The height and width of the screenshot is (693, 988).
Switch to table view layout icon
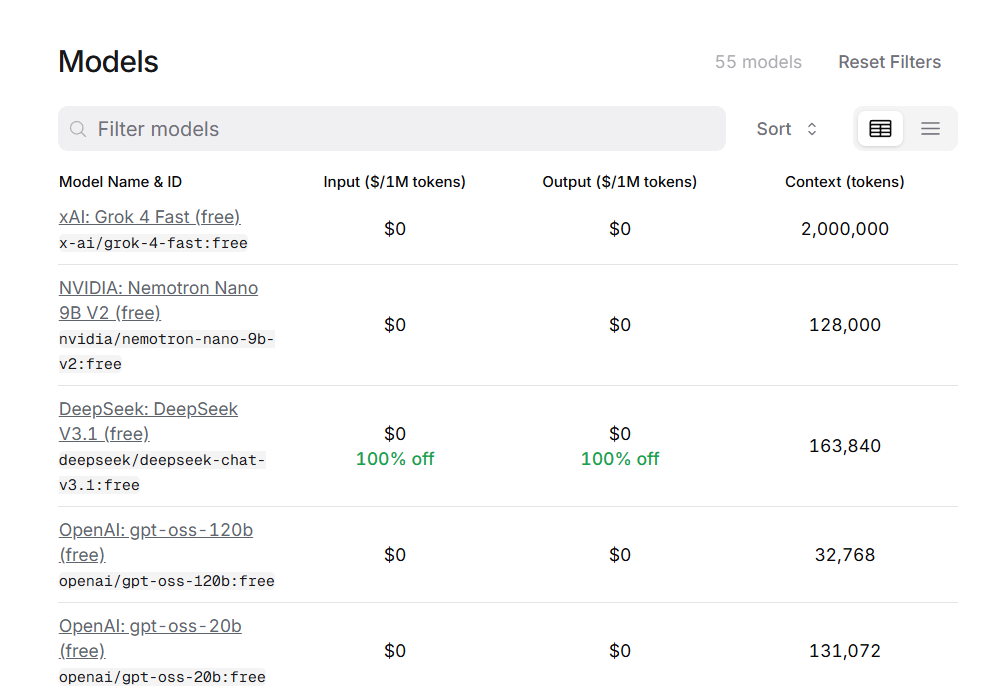click(880, 129)
